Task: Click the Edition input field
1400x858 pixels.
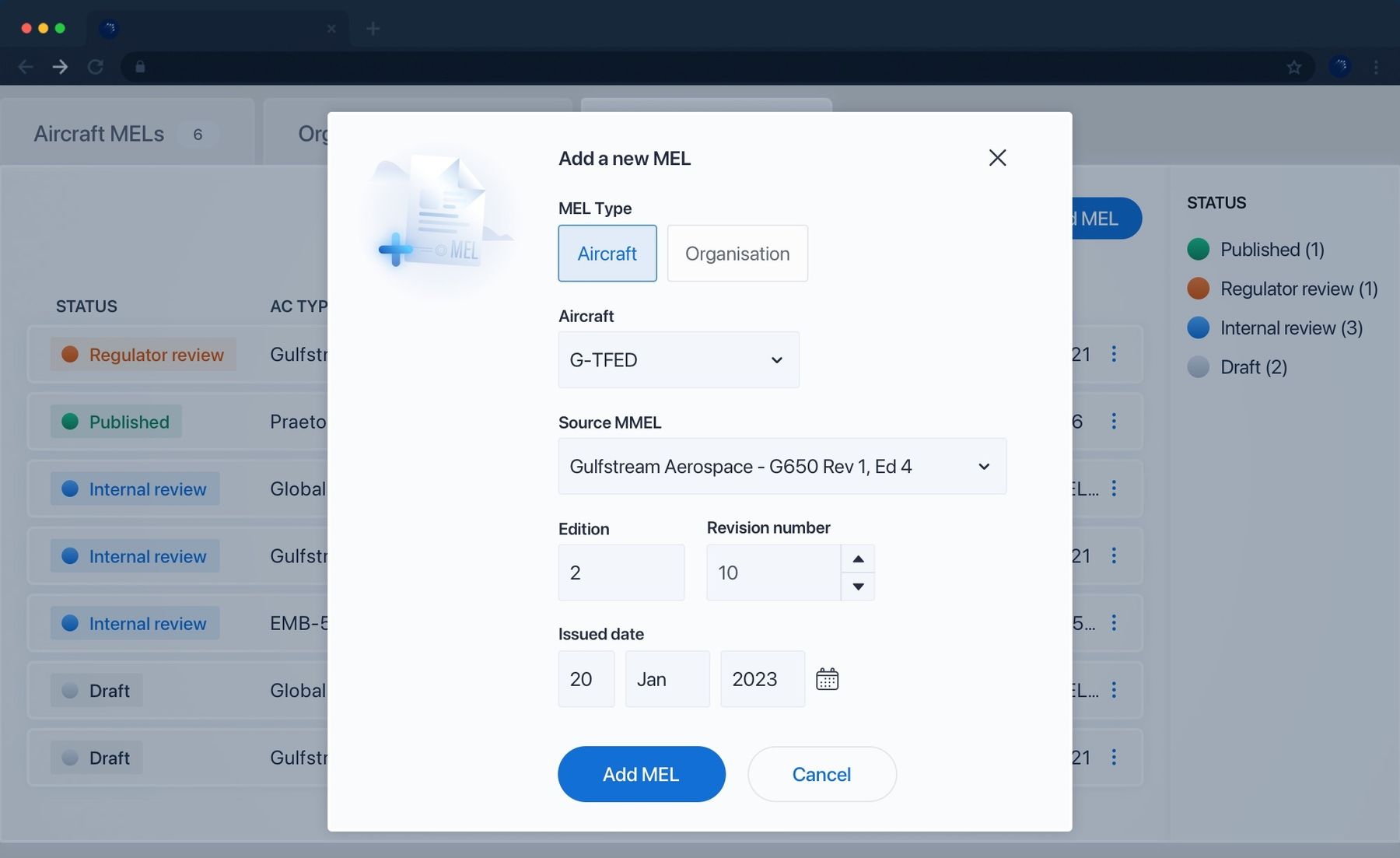Action: click(x=621, y=573)
